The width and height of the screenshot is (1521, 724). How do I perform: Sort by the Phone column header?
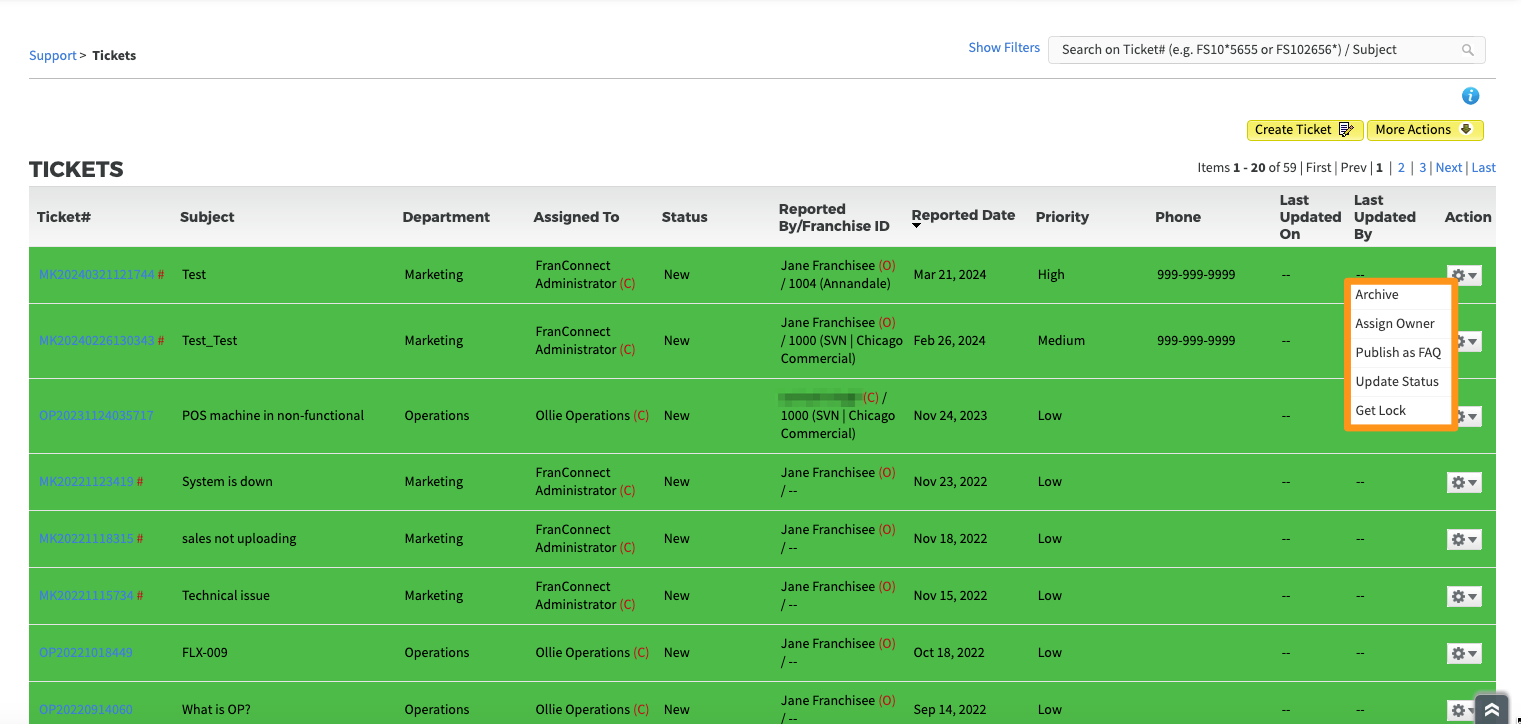click(x=1178, y=217)
